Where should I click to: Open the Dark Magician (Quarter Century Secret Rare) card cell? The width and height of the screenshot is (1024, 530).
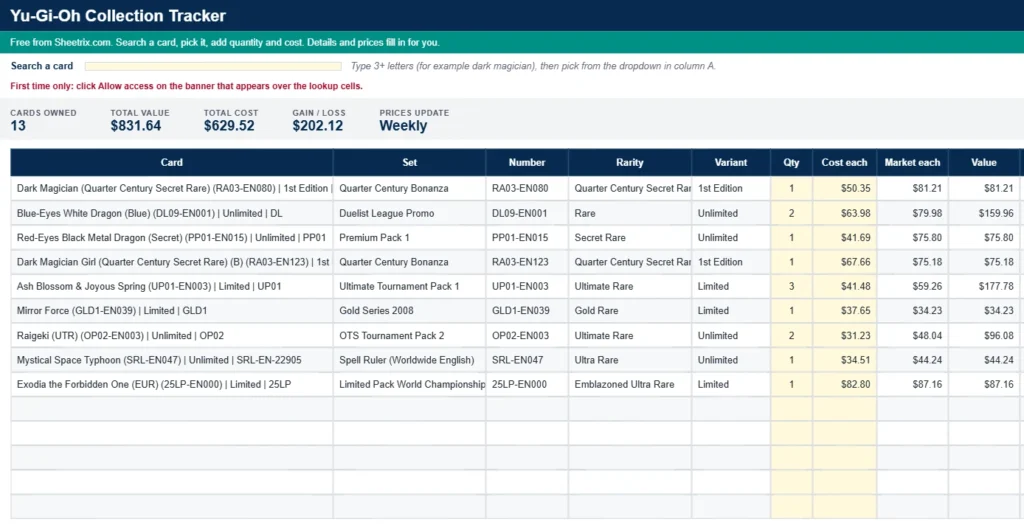click(172, 188)
